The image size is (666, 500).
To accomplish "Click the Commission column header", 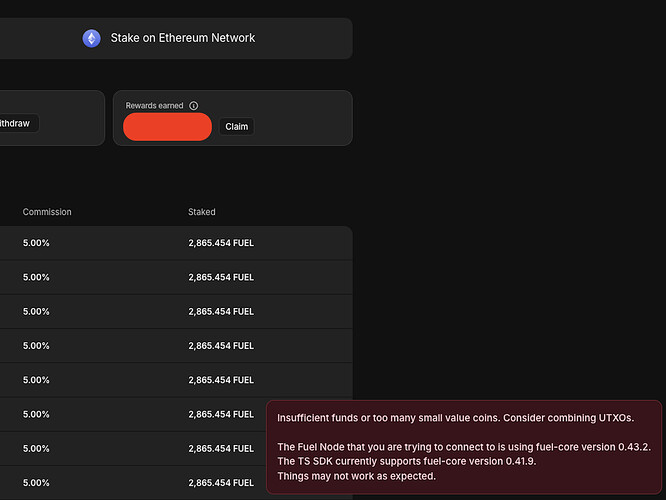I will (47, 212).
